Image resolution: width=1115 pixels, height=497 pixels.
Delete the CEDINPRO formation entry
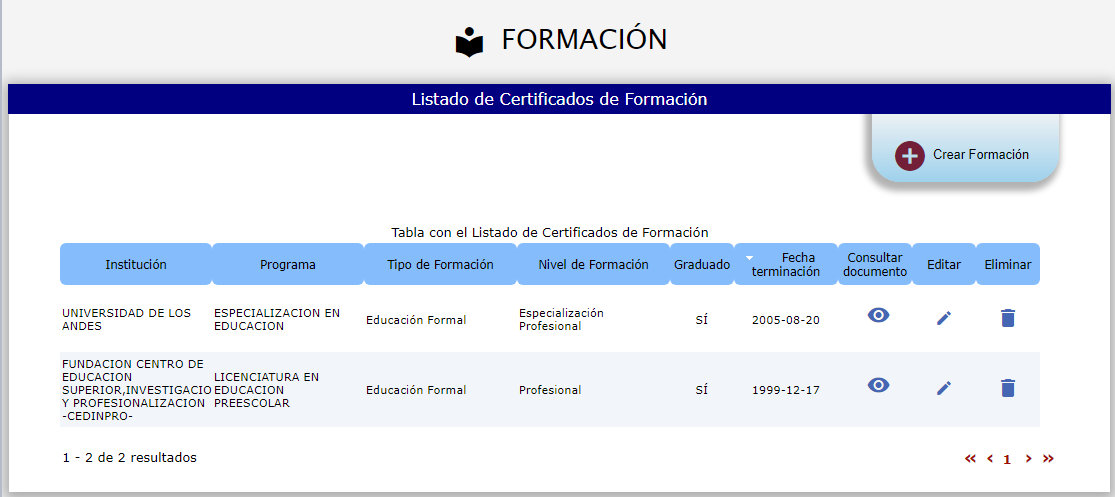[x=1008, y=388]
